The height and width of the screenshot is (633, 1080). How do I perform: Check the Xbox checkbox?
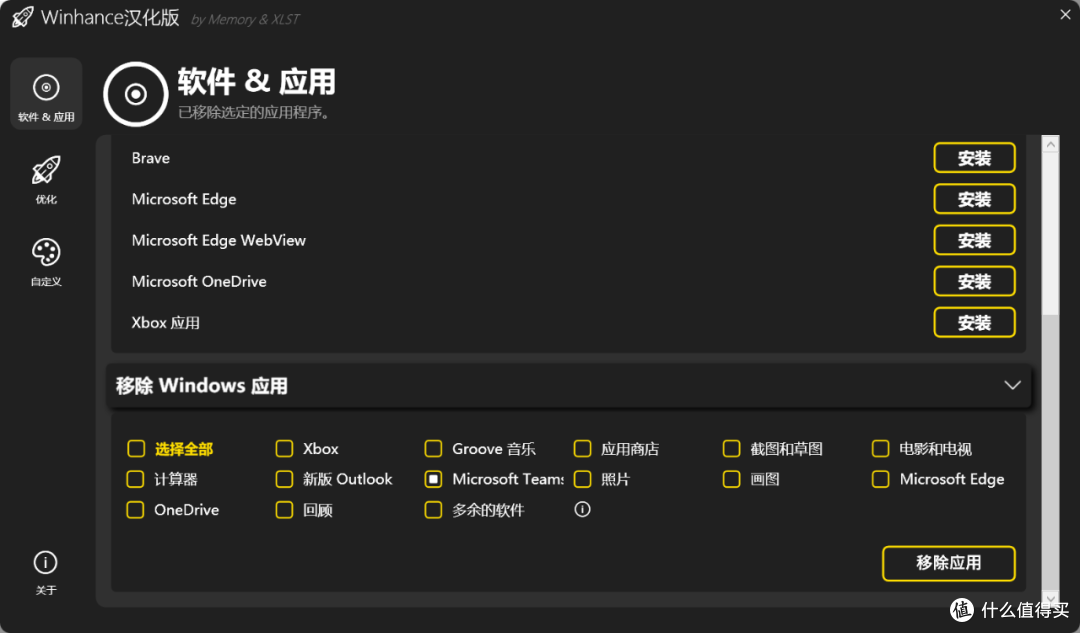pyautogui.click(x=284, y=449)
